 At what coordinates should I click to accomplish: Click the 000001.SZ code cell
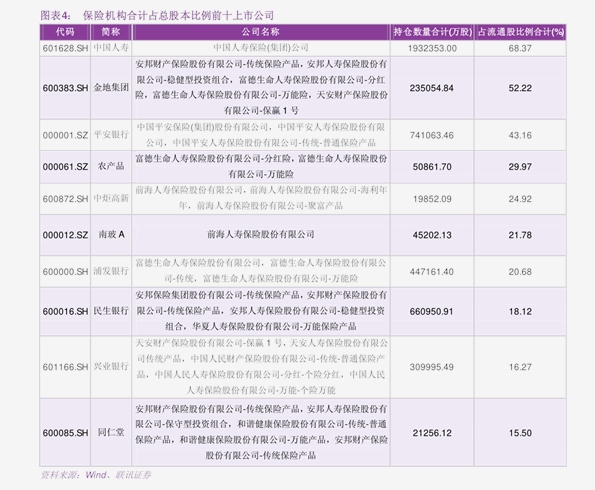point(65,135)
